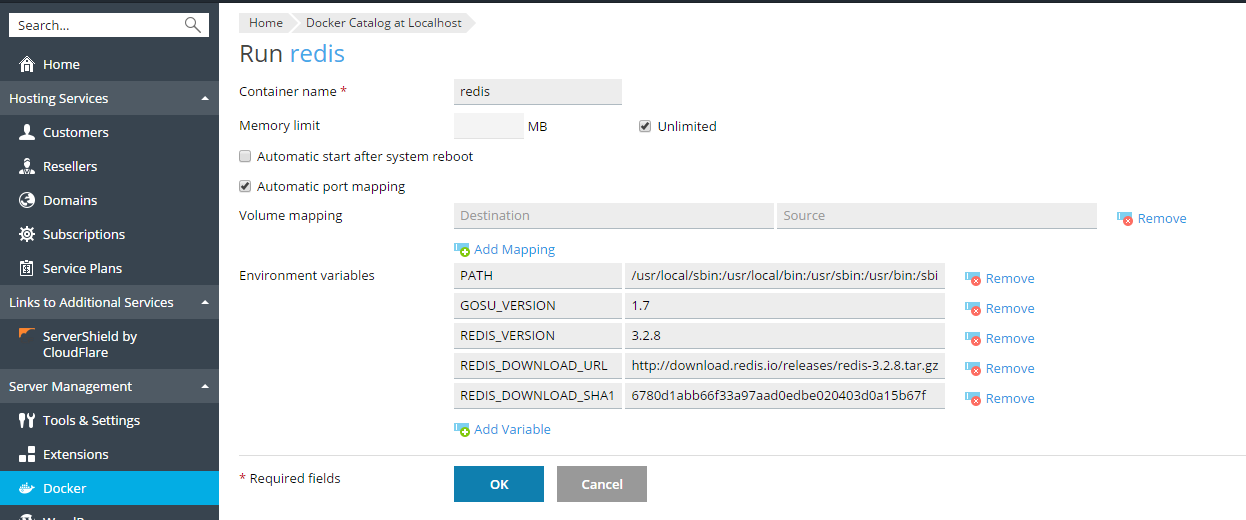Collapse the Server Management section
The width and height of the screenshot is (1246, 520).
(204, 386)
